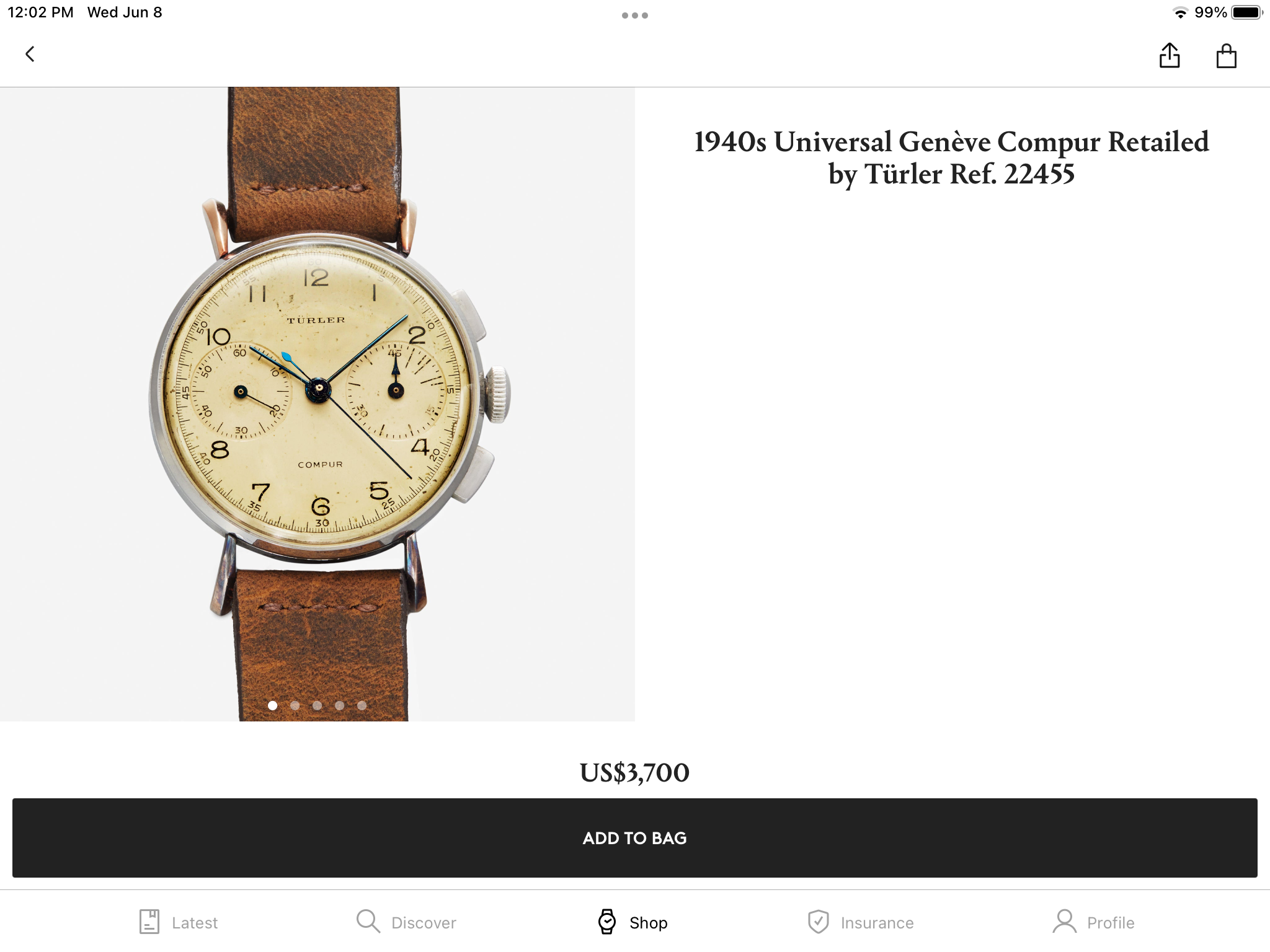Select the third image carousel dot
Screen dimensions: 1270x952
click(317, 705)
